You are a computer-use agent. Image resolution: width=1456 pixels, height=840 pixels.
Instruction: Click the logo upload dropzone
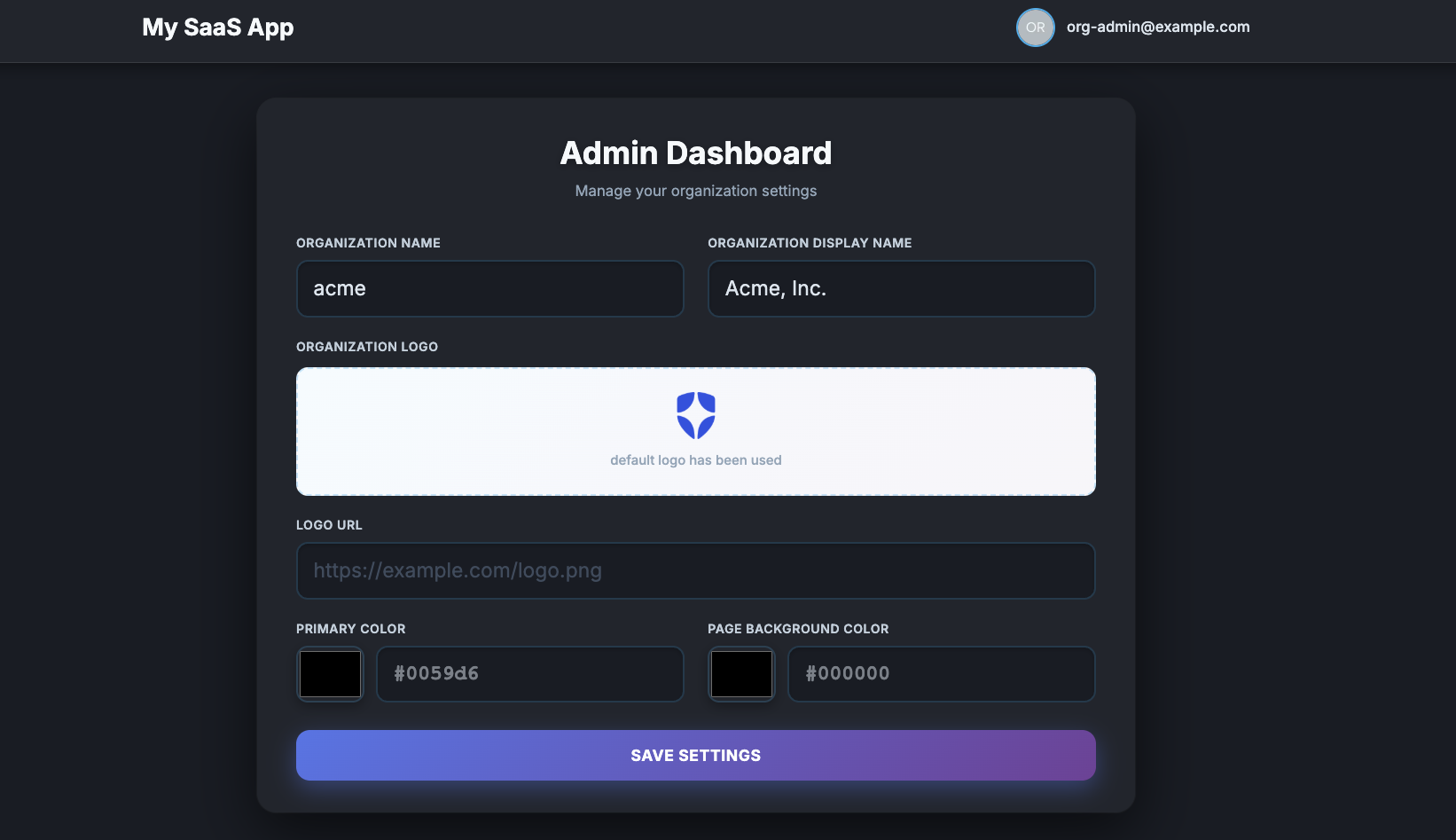[x=695, y=432]
